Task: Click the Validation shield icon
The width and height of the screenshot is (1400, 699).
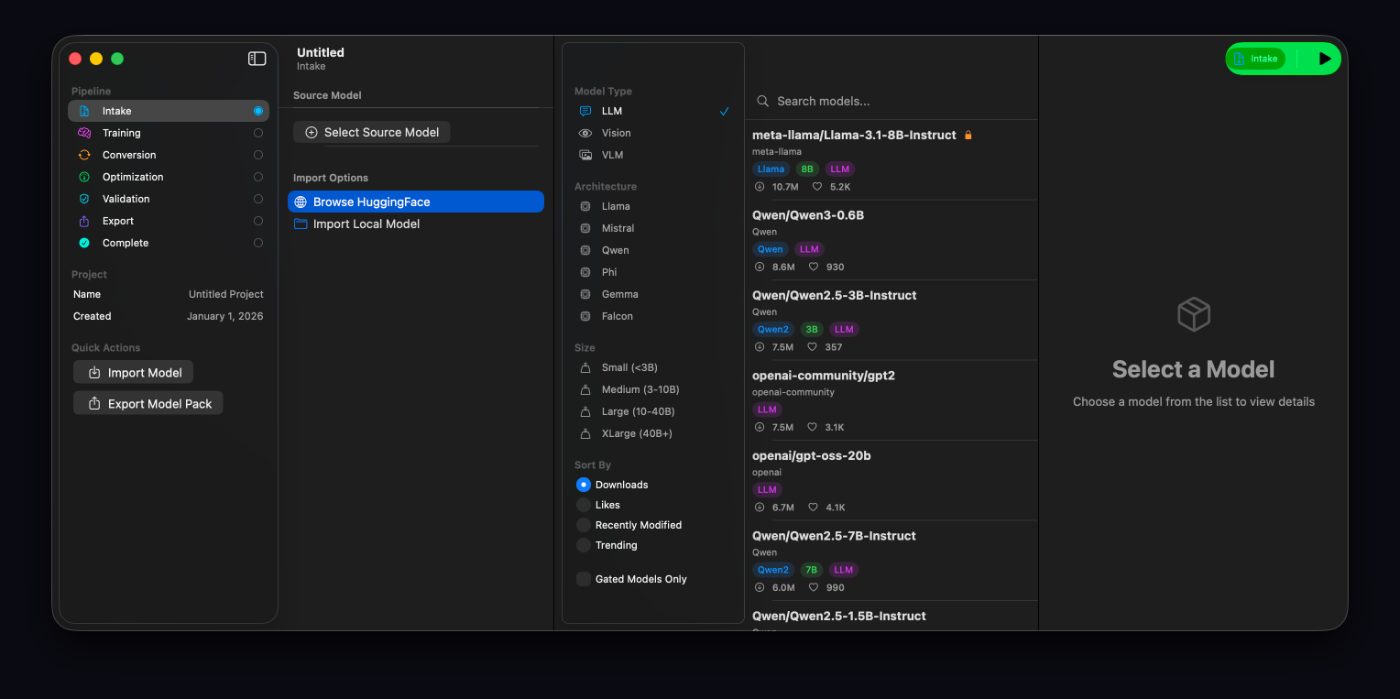Action: coord(84,199)
